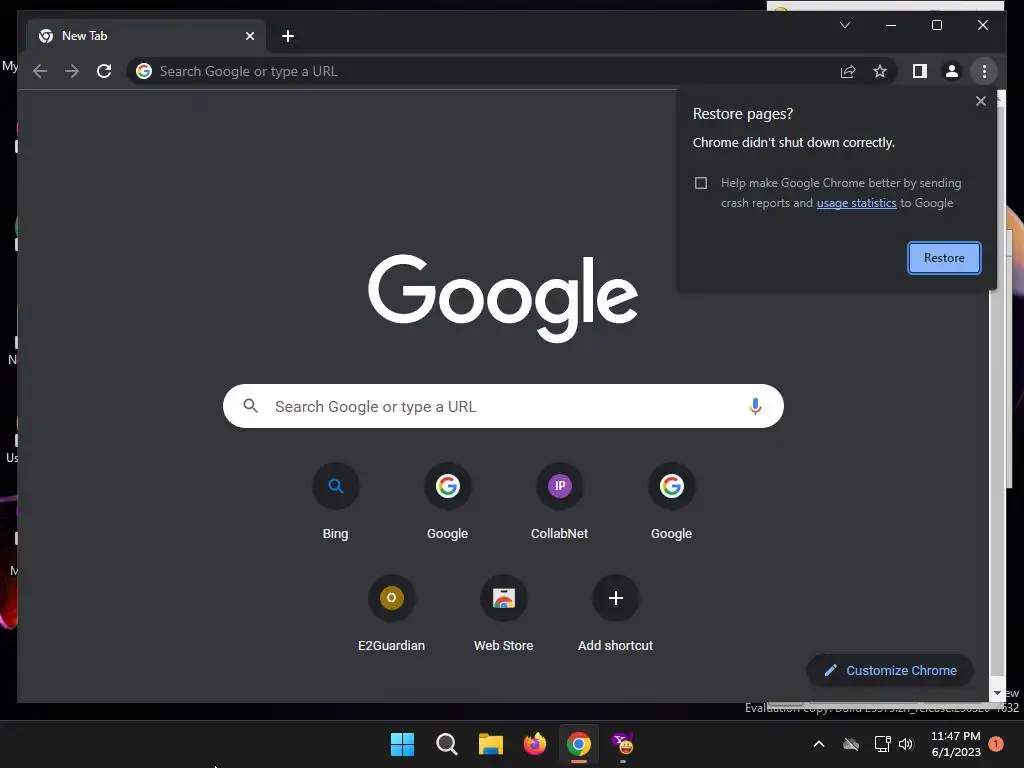Open the Bing shortcut
1024x768 pixels.
(x=336, y=501)
